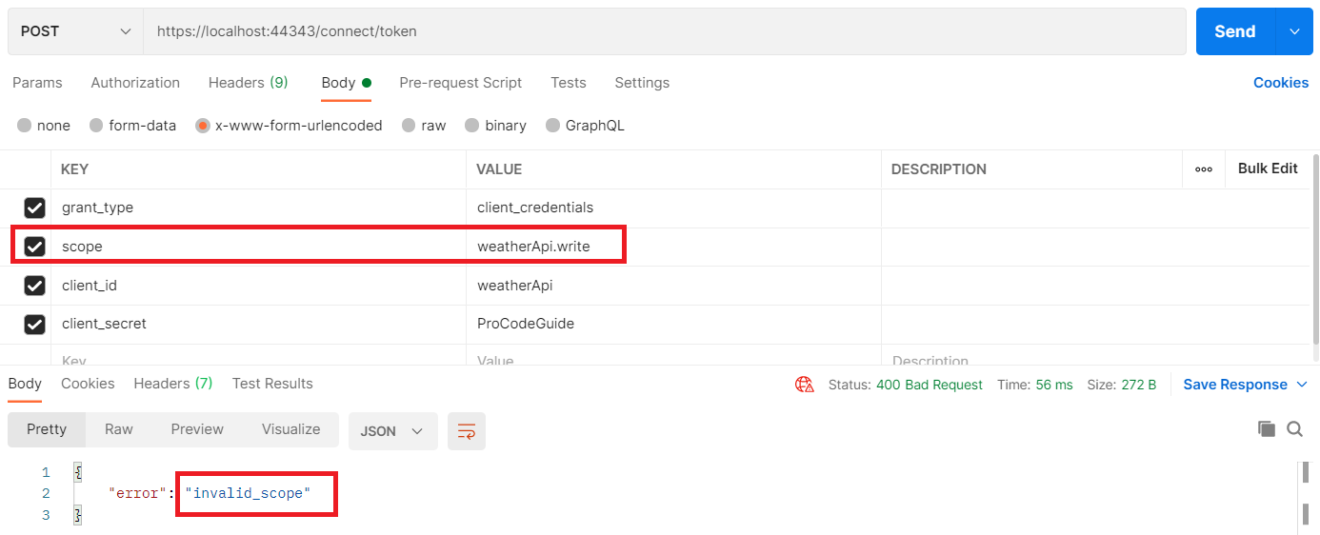Click Bulk Edit in the params table
Screen dimensions: 1320x535
[1267, 169]
